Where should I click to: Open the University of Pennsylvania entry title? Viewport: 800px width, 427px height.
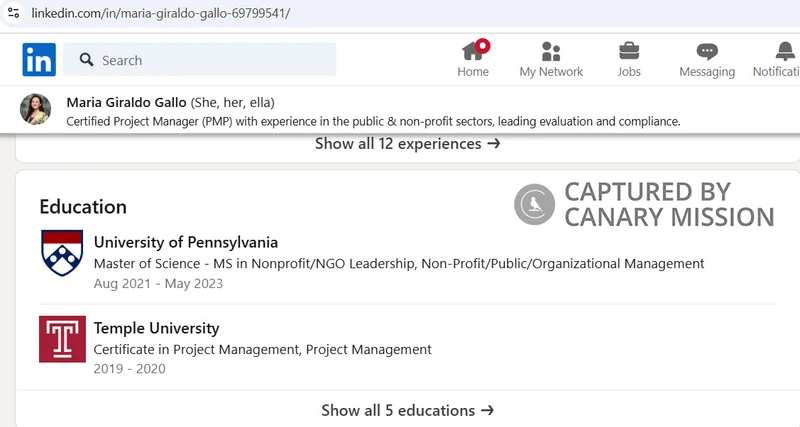tap(186, 242)
